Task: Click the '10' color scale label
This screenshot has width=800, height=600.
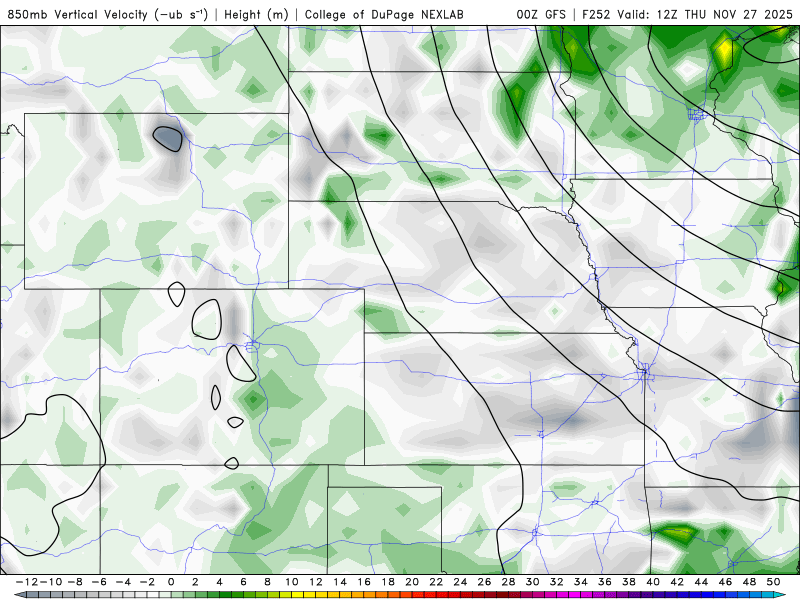Action: (x=291, y=582)
